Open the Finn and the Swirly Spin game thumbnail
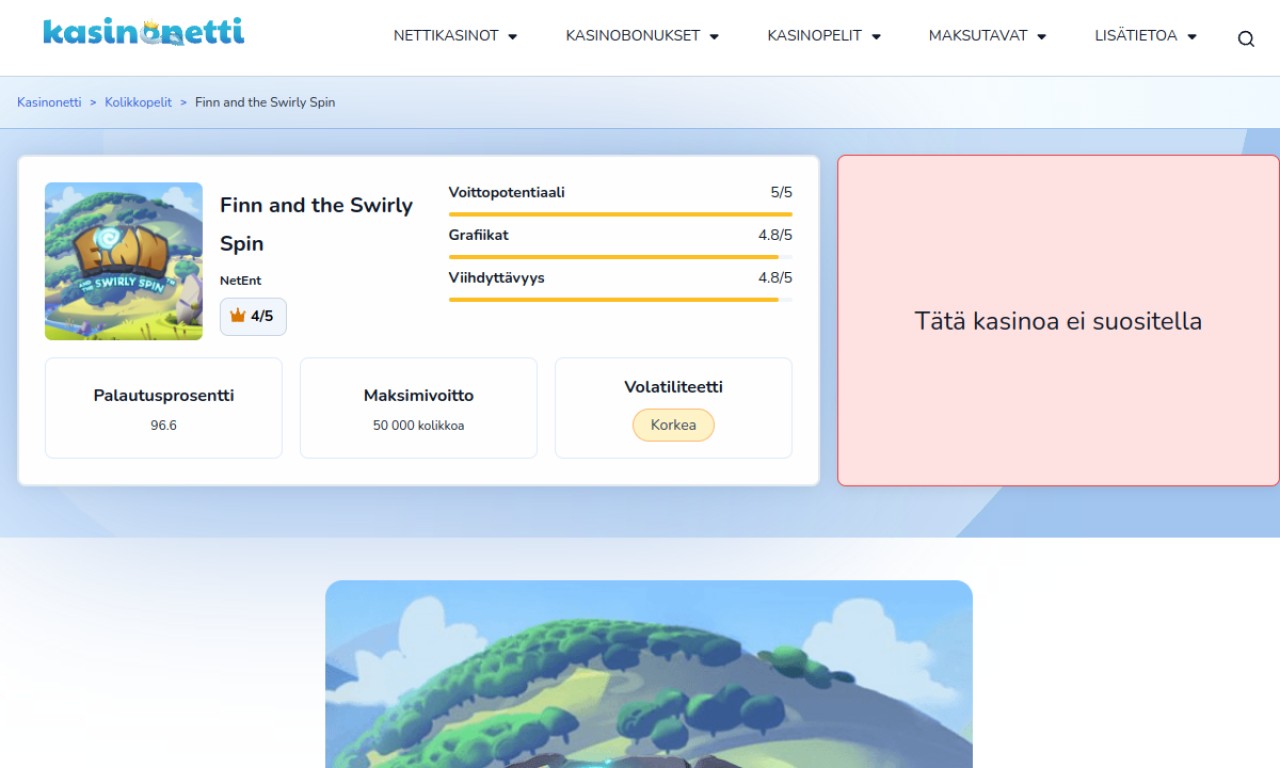 (x=124, y=261)
